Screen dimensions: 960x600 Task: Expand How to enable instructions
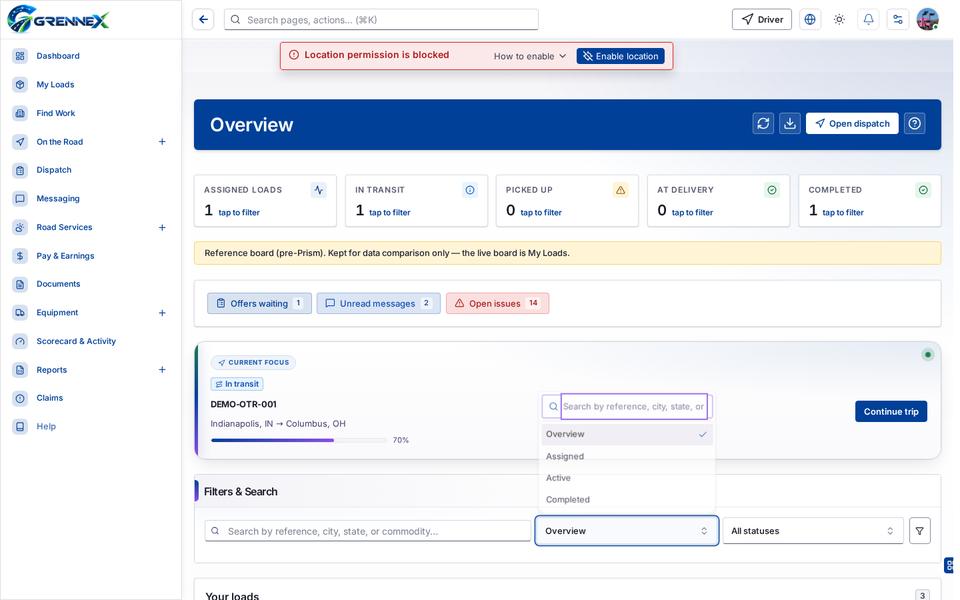coord(530,56)
